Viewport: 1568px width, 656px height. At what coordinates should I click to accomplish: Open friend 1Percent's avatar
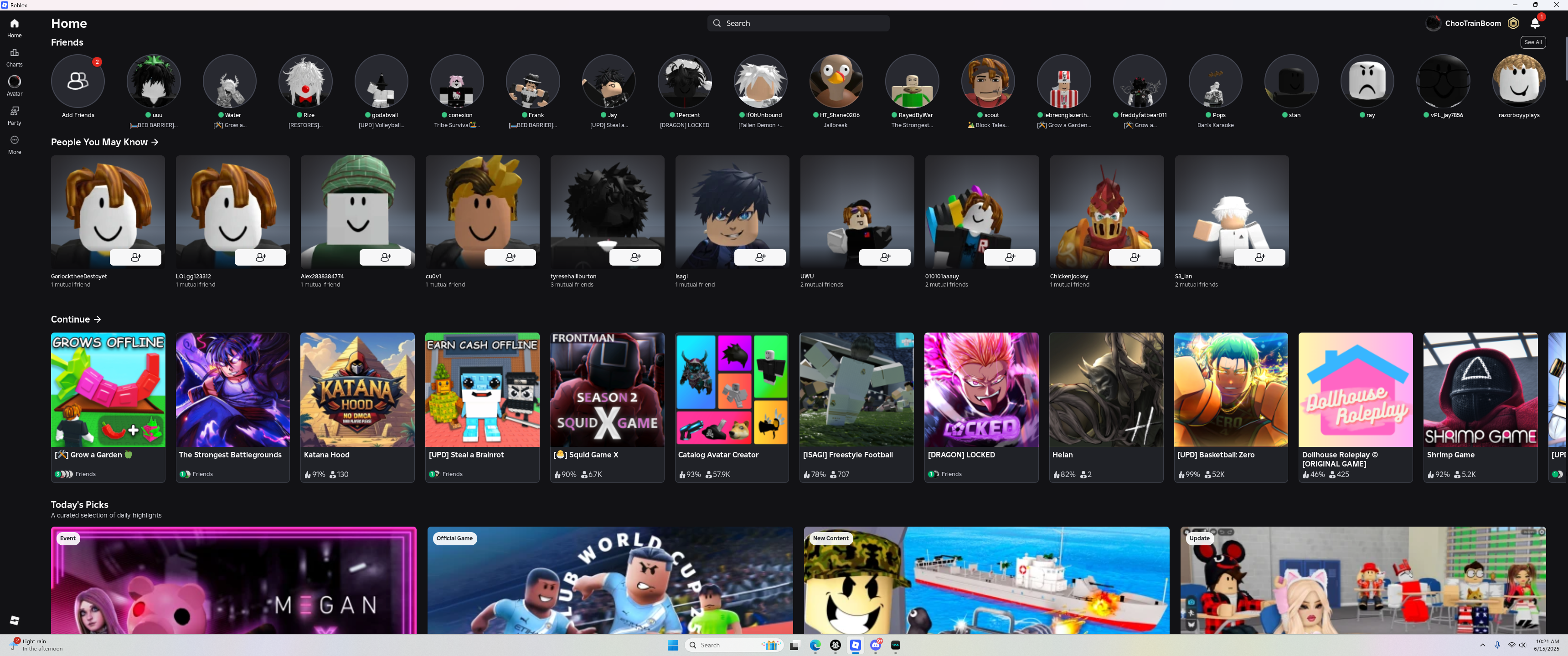click(x=684, y=81)
